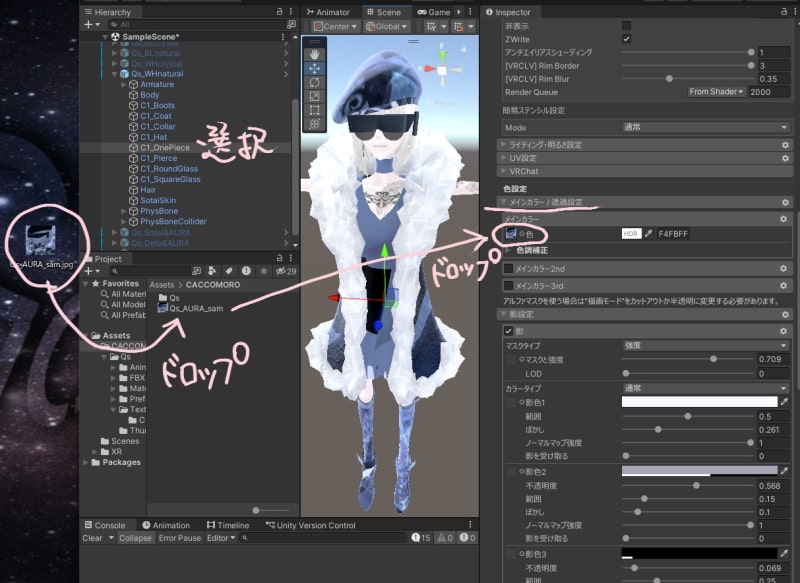Image resolution: width=800 pixels, height=583 pixels.
Task: Select the Hand tool in Scene toolbar
Action: 315,53
